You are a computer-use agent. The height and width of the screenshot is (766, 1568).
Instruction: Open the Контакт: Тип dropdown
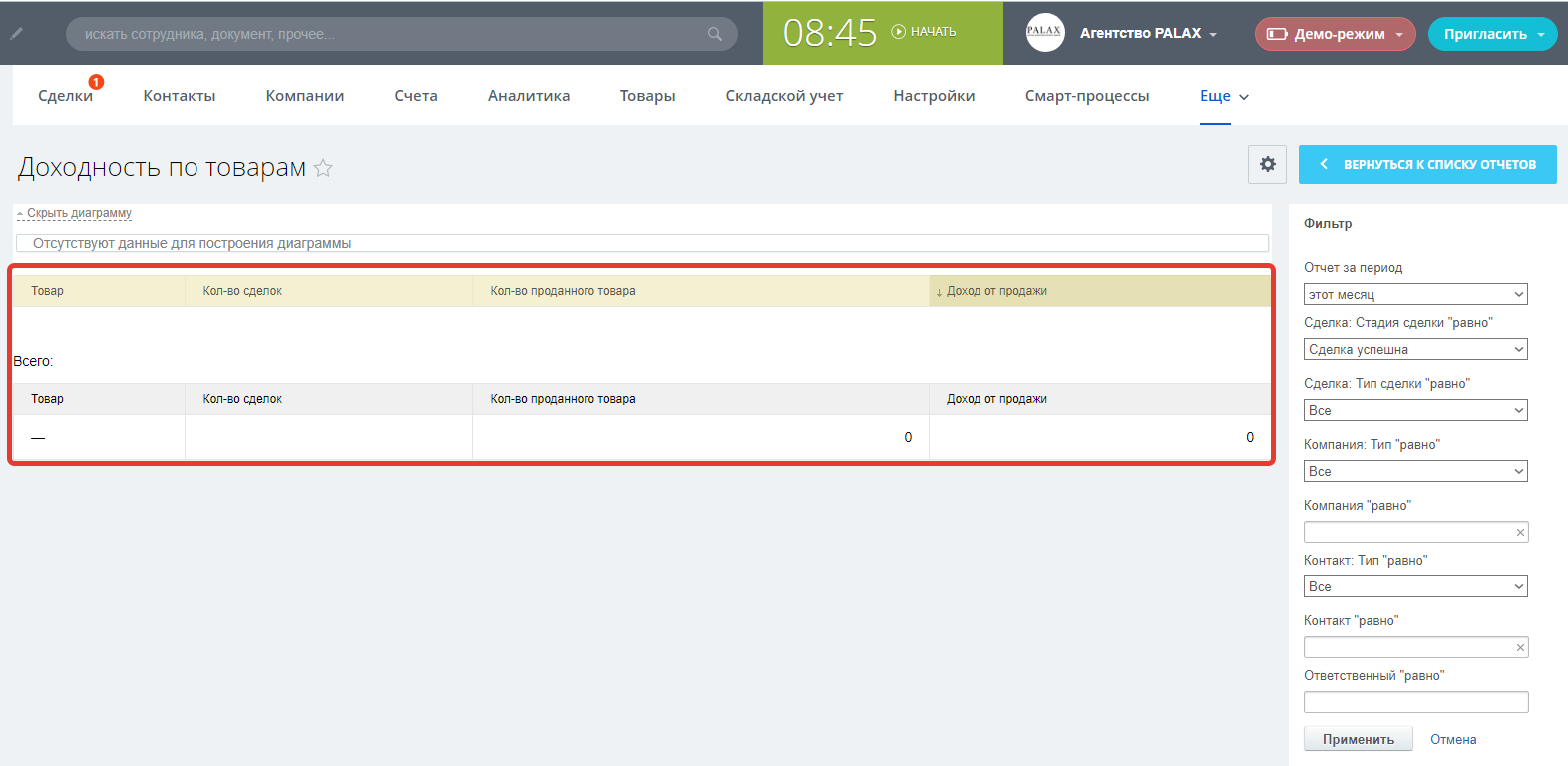(1415, 586)
